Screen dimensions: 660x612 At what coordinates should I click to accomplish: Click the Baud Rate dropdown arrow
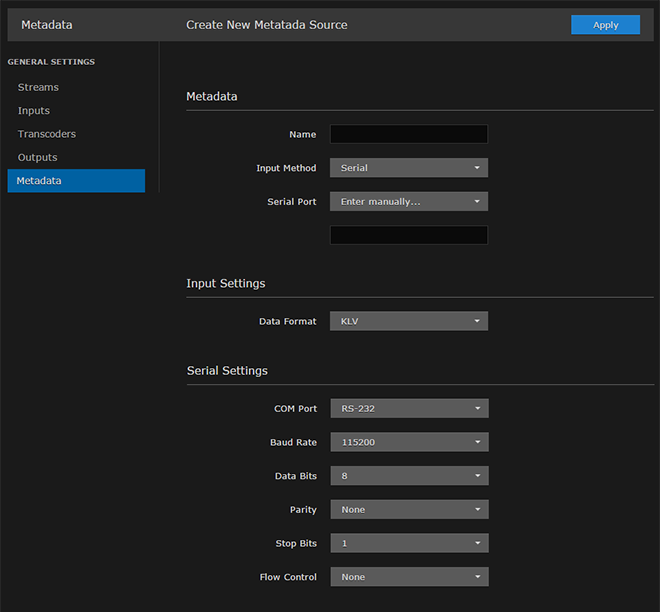point(477,442)
